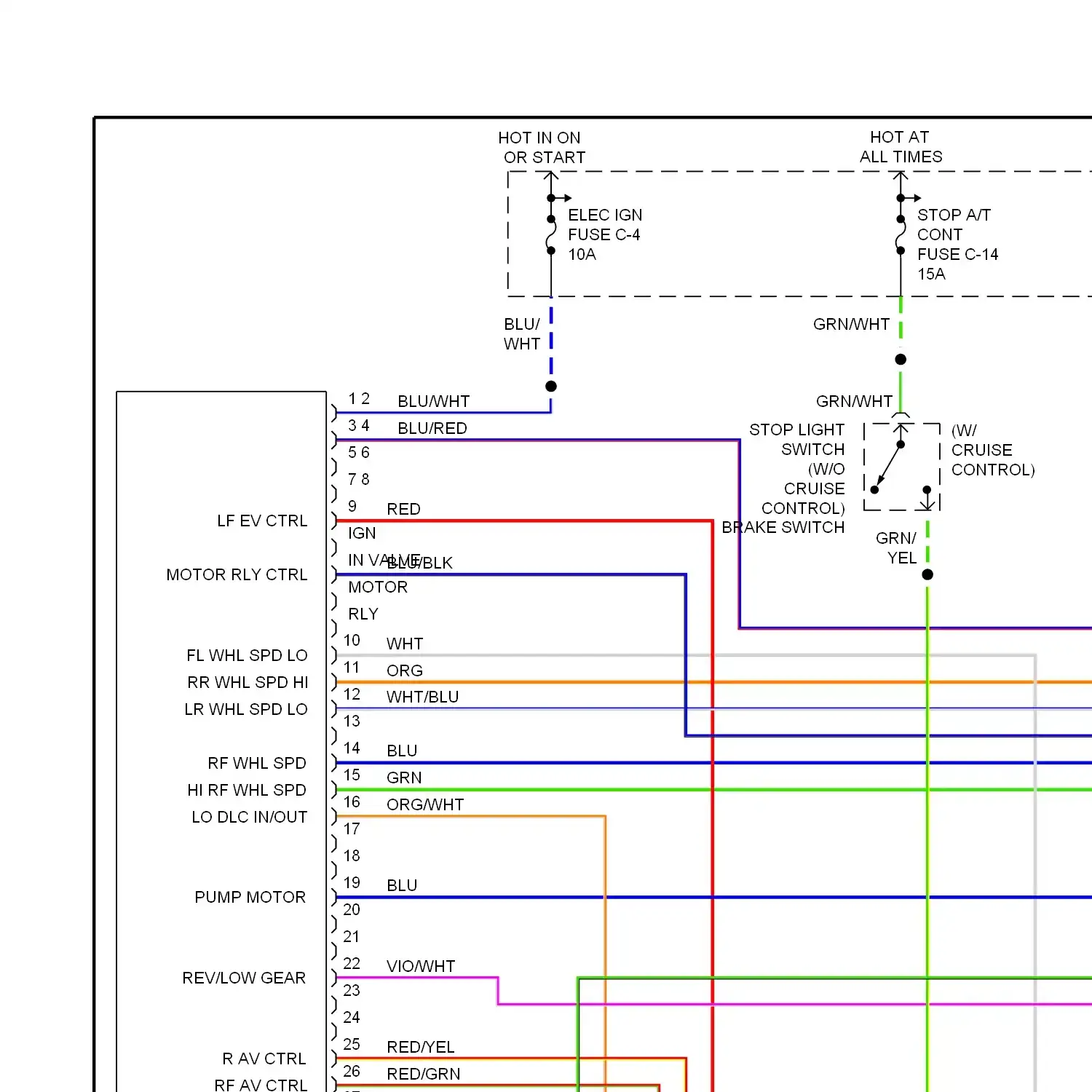Select the 'STOP LIGHT SWITCH (W/O CRUISE CONTROL)' text
This screenshot has height=1092, width=1092.
797,469
